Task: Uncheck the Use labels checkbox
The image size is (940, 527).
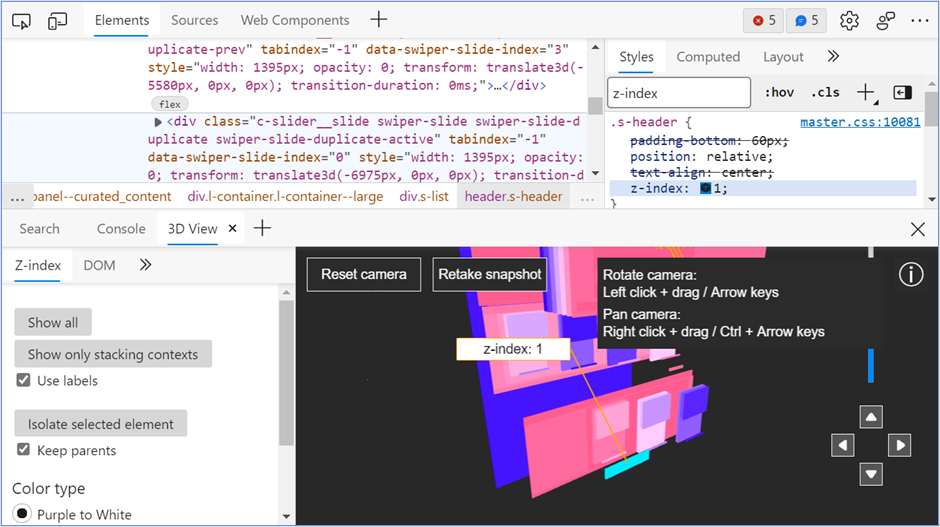Action: coord(24,381)
